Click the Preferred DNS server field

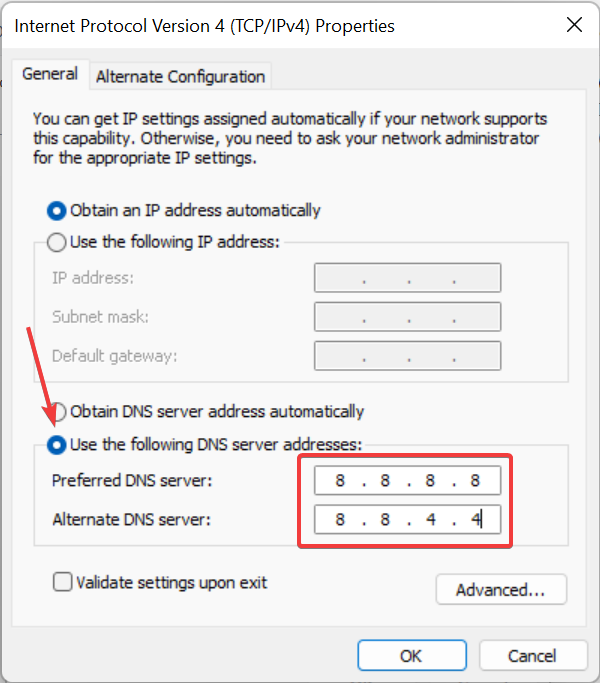point(407,480)
